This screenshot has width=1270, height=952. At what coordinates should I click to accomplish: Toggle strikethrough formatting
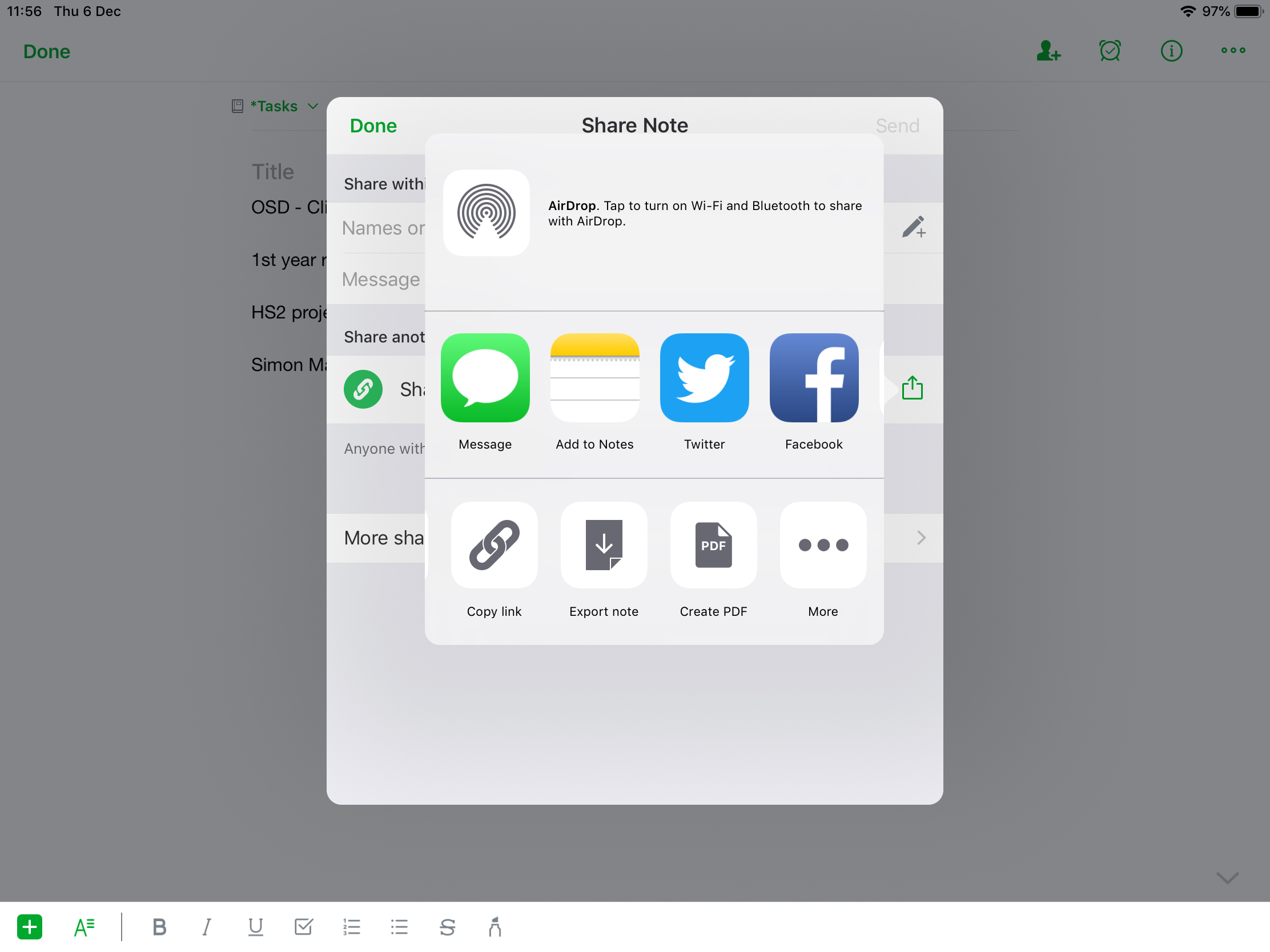pyautogui.click(x=447, y=927)
